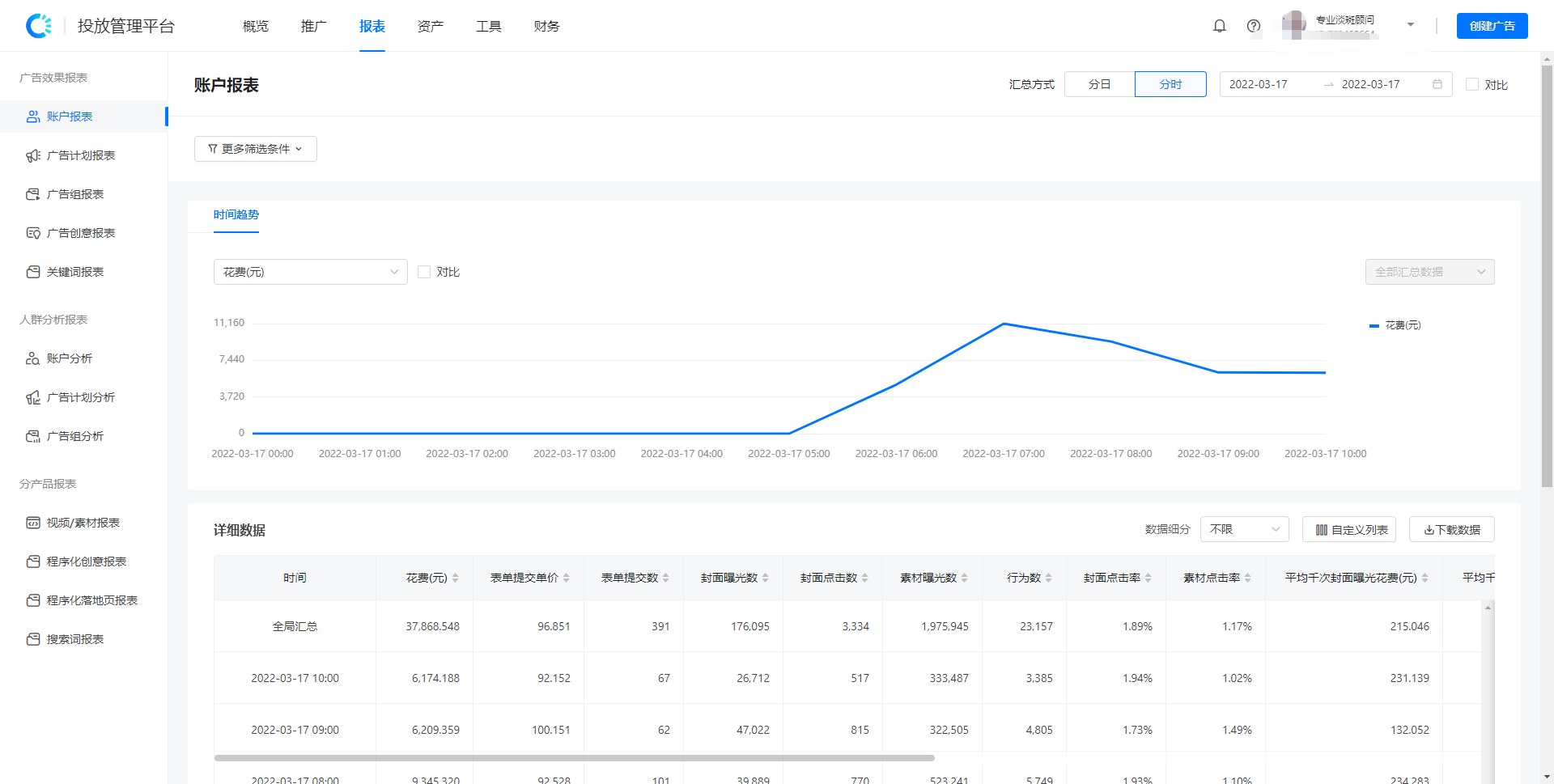Open the help question mark icon
This screenshot has height=784, width=1554.
tap(1254, 26)
